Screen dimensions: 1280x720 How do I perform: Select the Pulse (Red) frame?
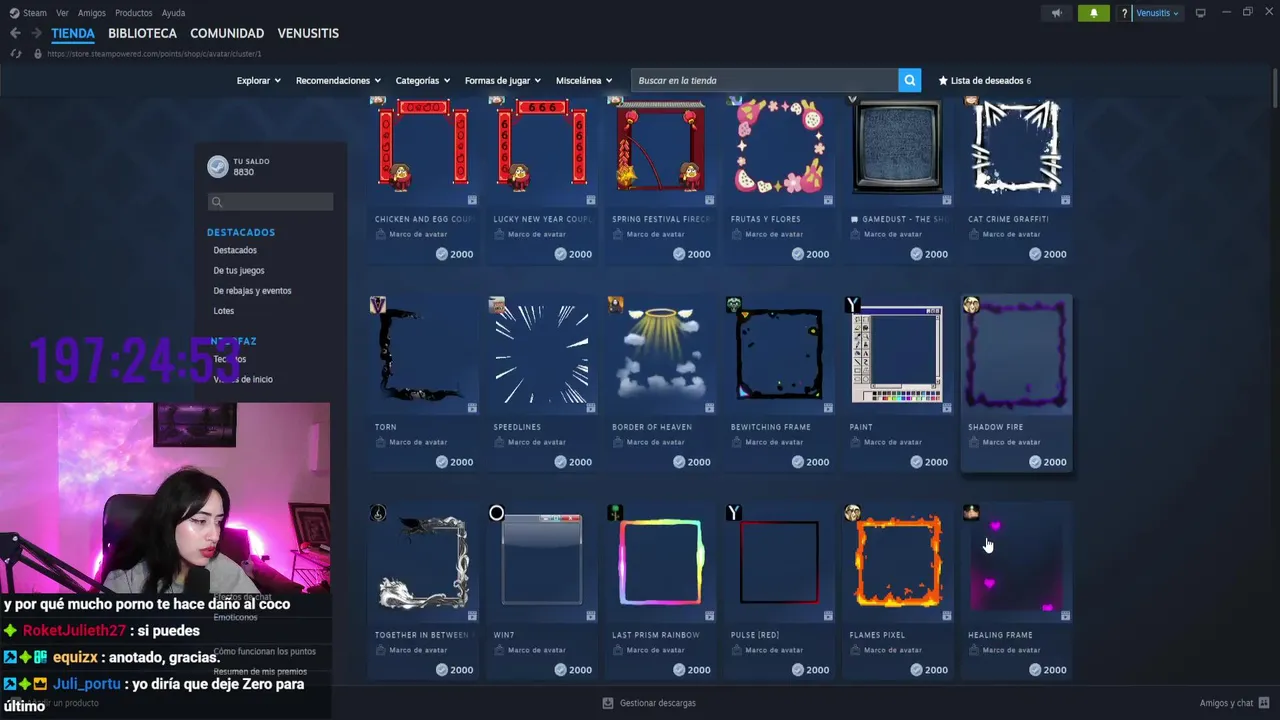(x=779, y=563)
